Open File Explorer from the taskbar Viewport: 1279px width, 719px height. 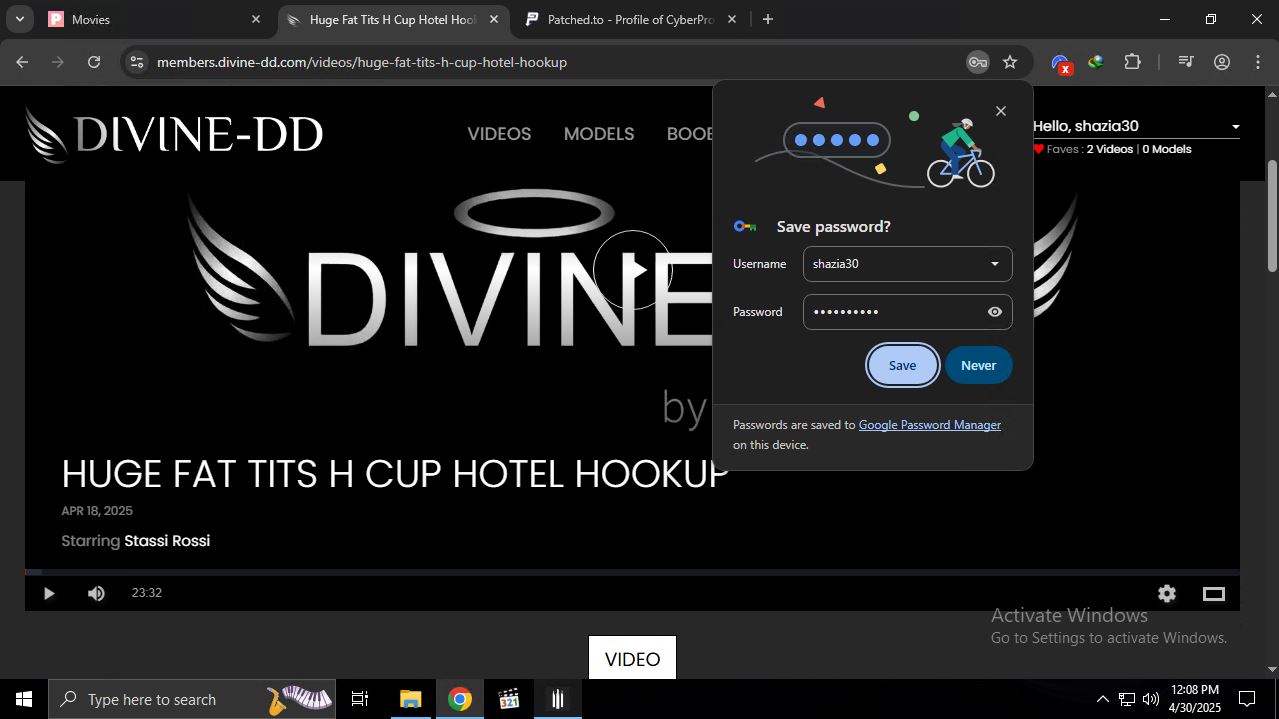click(x=410, y=699)
